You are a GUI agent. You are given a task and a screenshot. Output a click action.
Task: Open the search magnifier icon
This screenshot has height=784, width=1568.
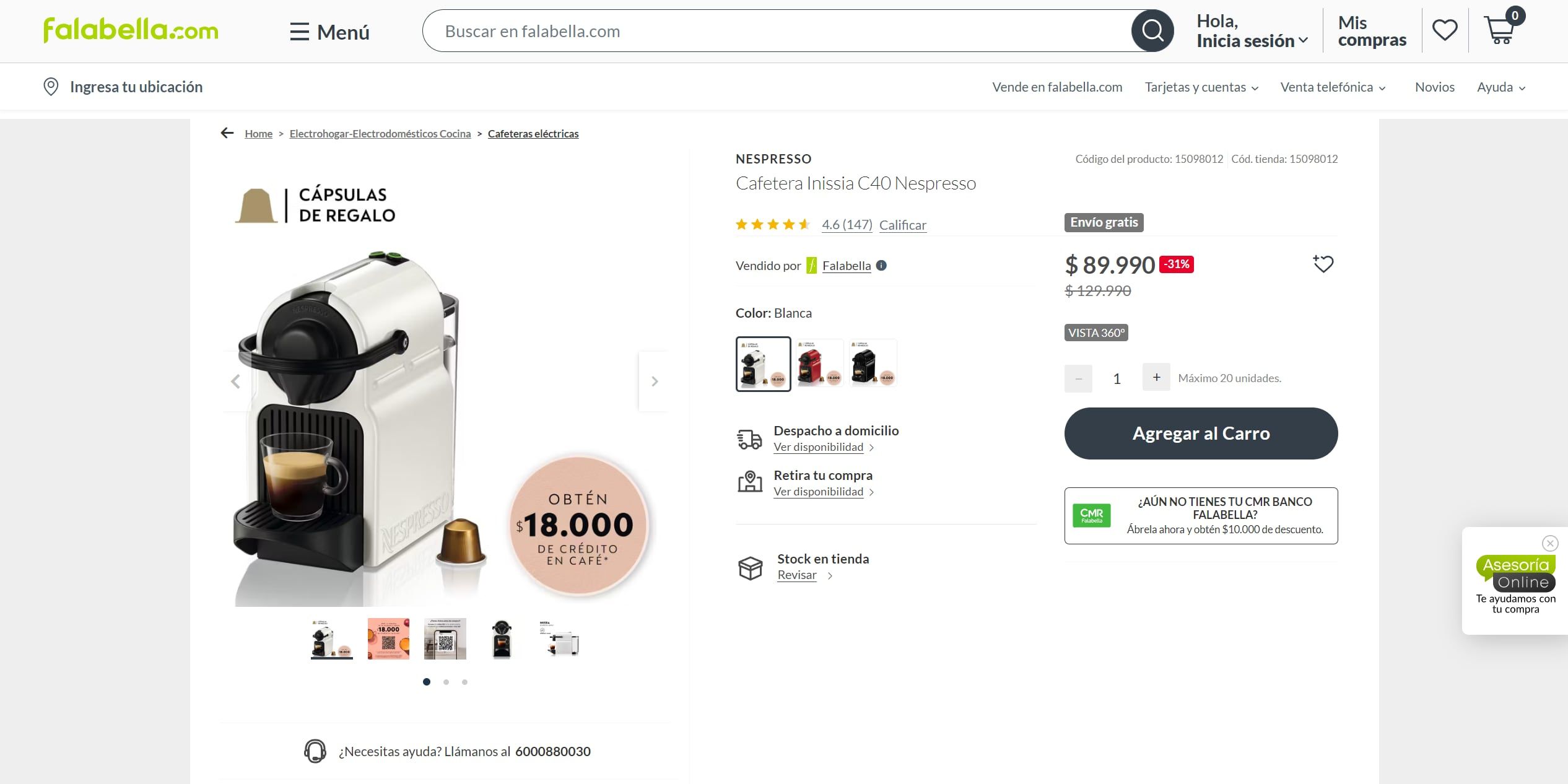1152,30
